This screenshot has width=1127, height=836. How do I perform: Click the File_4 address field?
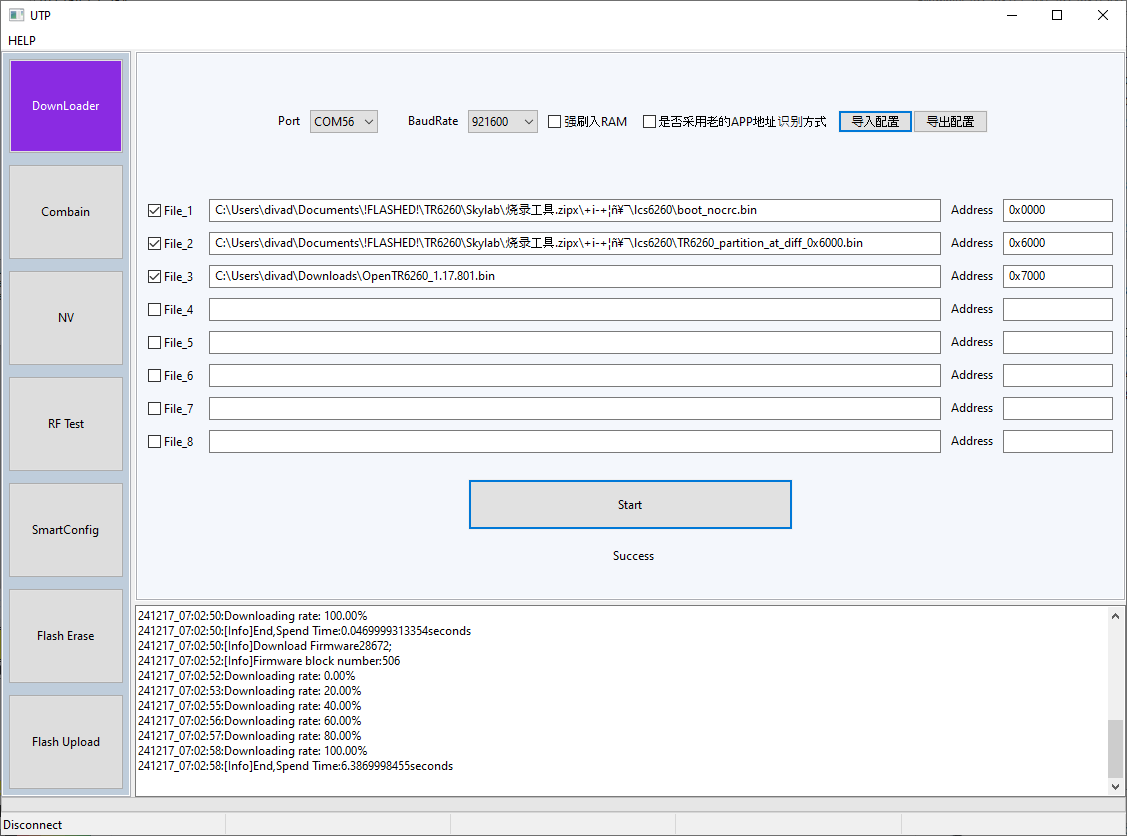click(x=1057, y=310)
